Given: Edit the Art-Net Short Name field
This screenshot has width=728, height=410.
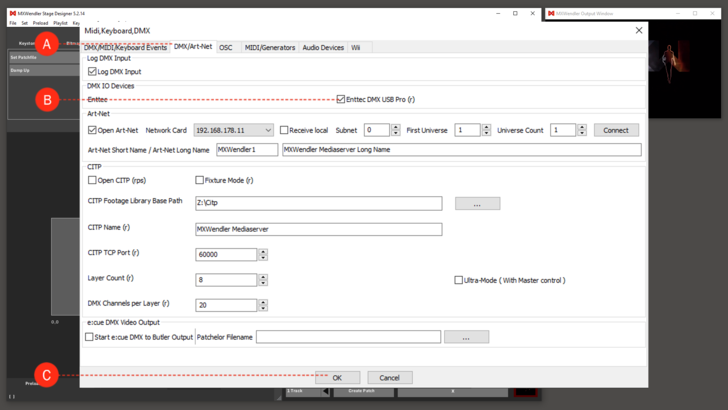Looking at the screenshot, I should coord(247,150).
